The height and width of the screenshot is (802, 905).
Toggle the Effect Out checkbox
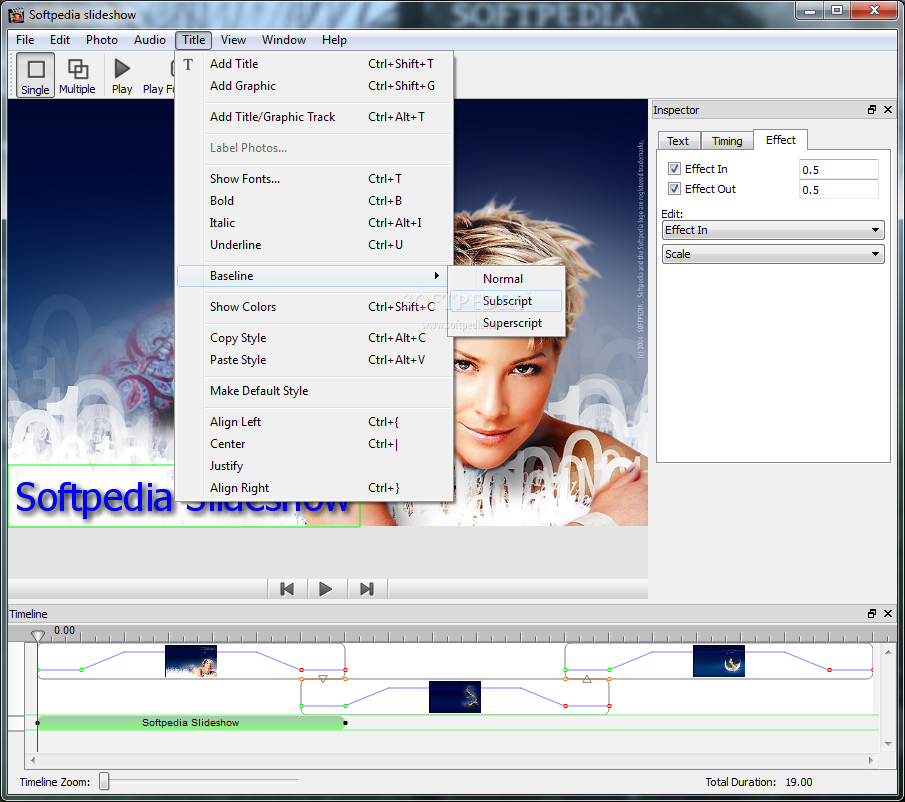coord(674,189)
